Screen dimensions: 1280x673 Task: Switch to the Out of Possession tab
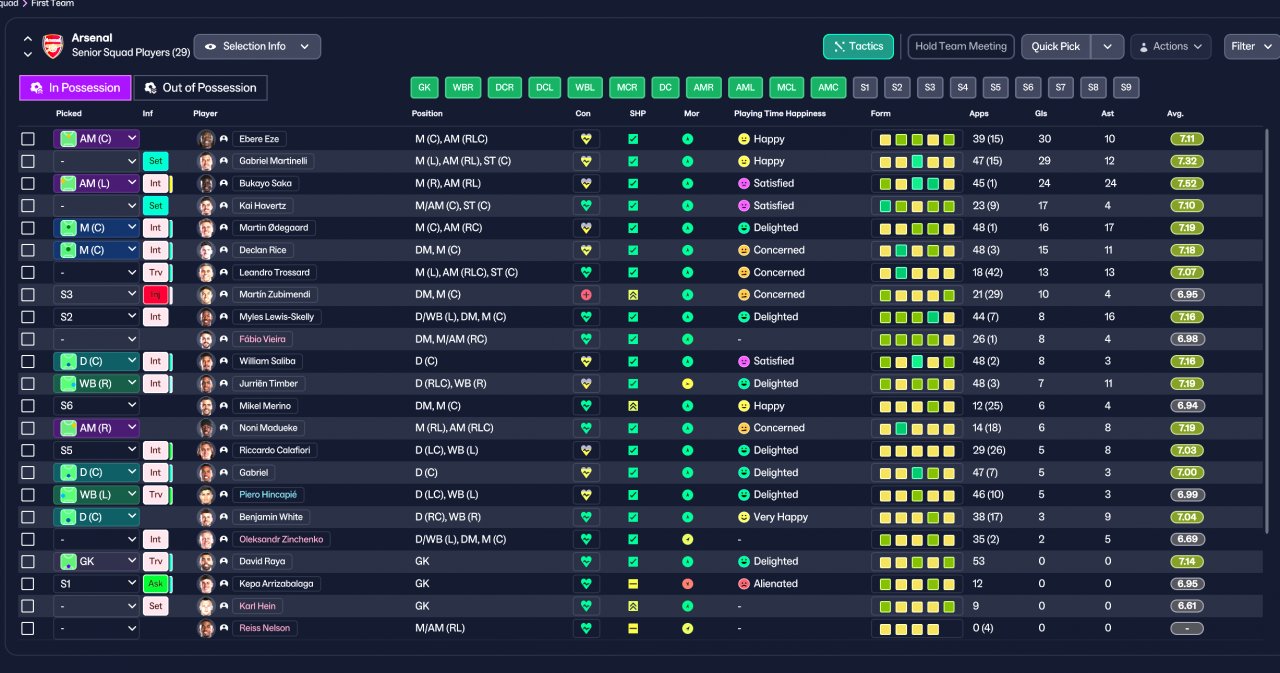pos(200,88)
